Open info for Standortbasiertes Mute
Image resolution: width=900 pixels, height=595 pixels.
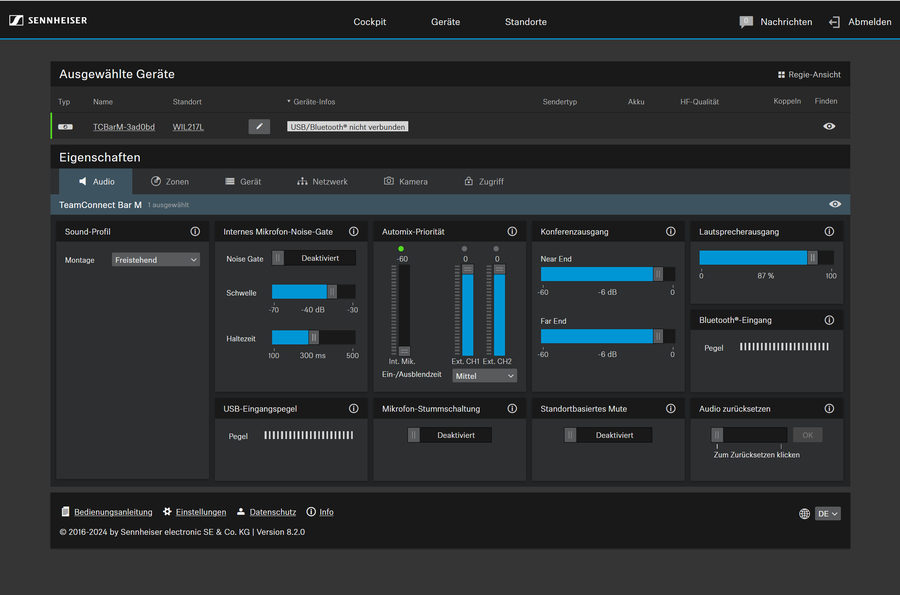670,409
